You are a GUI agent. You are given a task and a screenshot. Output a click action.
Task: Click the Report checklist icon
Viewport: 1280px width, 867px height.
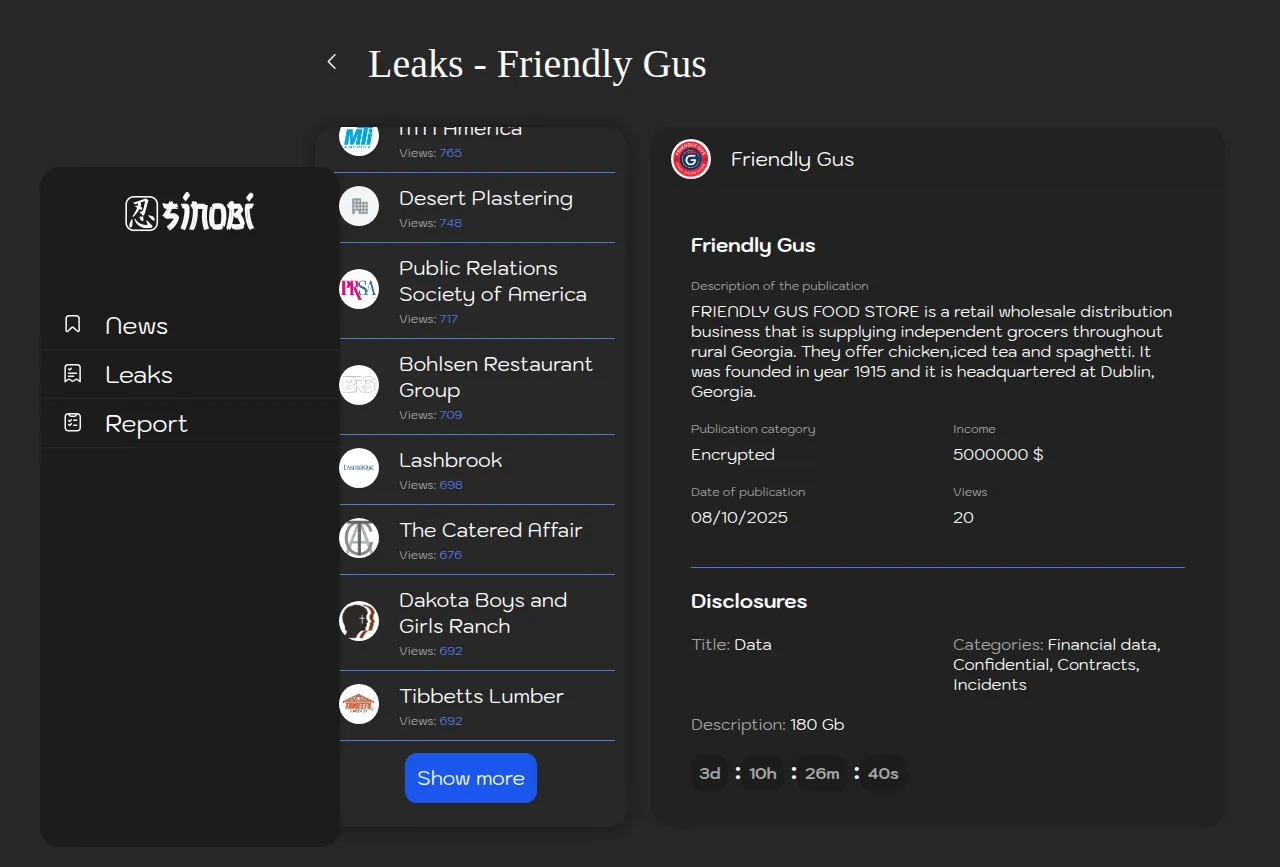[x=73, y=423]
